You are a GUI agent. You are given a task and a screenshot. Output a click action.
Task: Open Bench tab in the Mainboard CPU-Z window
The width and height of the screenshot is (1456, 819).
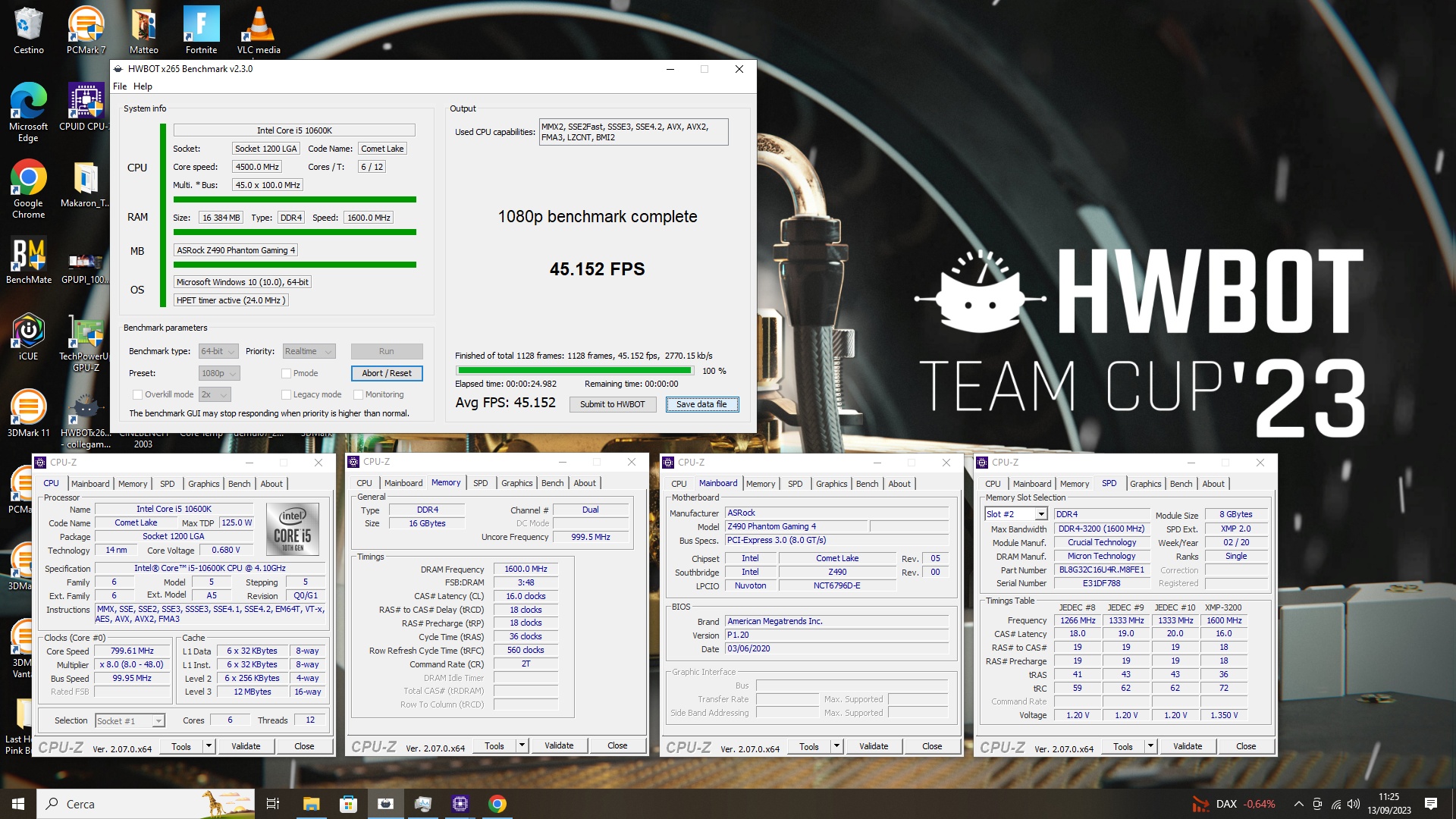(x=868, y=484)
